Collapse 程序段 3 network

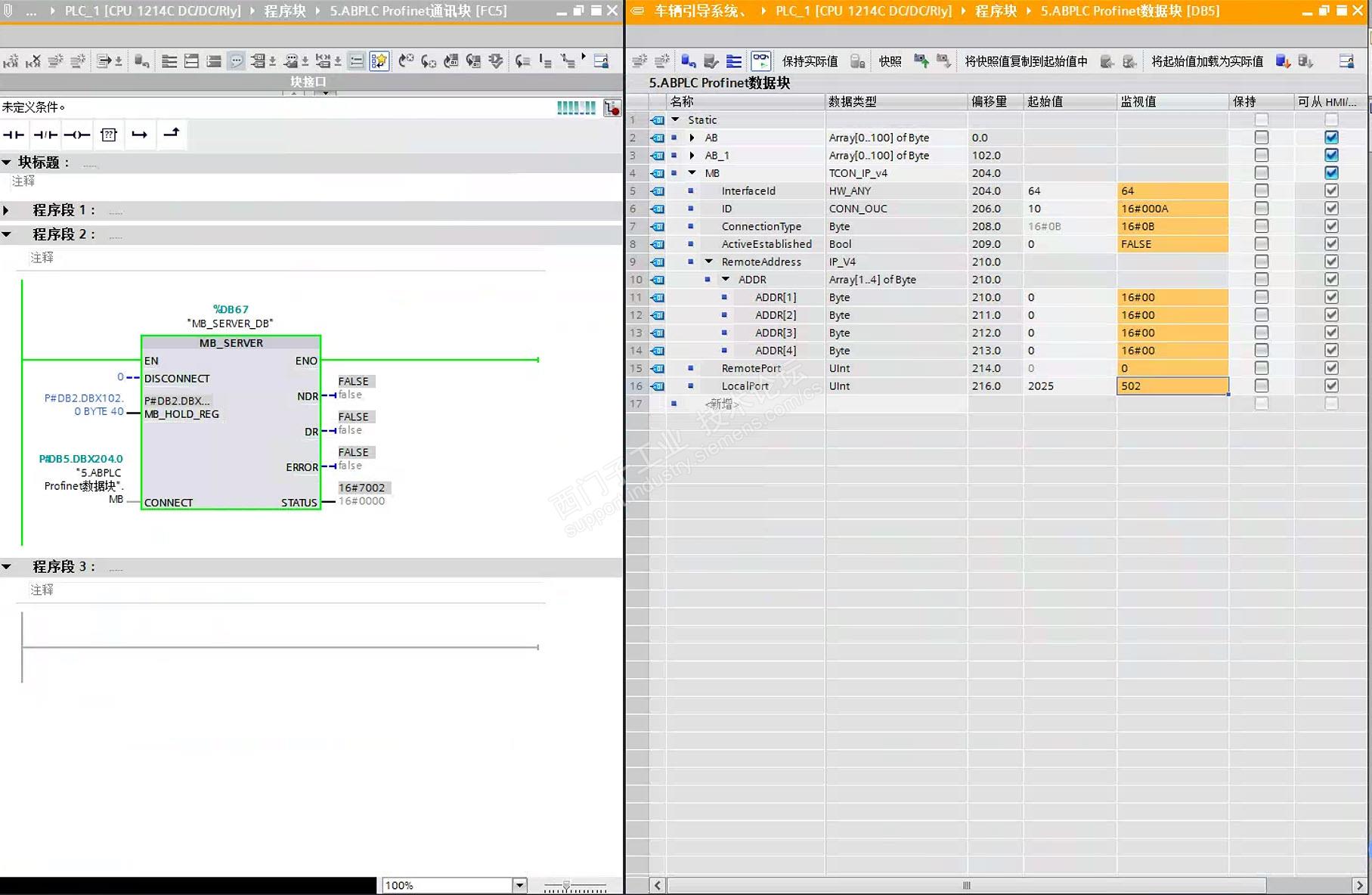(x=6, y=566)
